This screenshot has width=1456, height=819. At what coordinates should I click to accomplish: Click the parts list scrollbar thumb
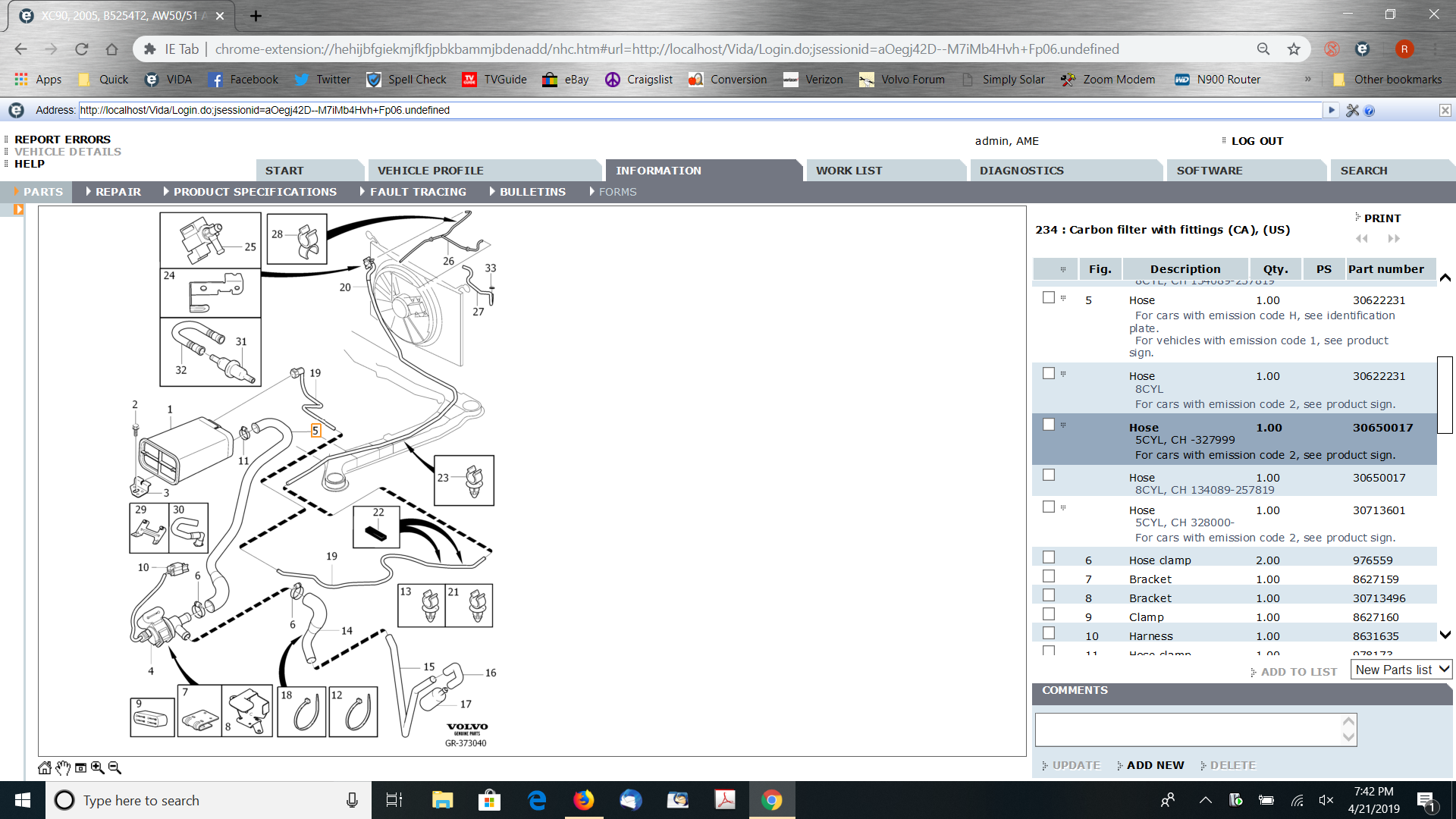[1445, 394]
